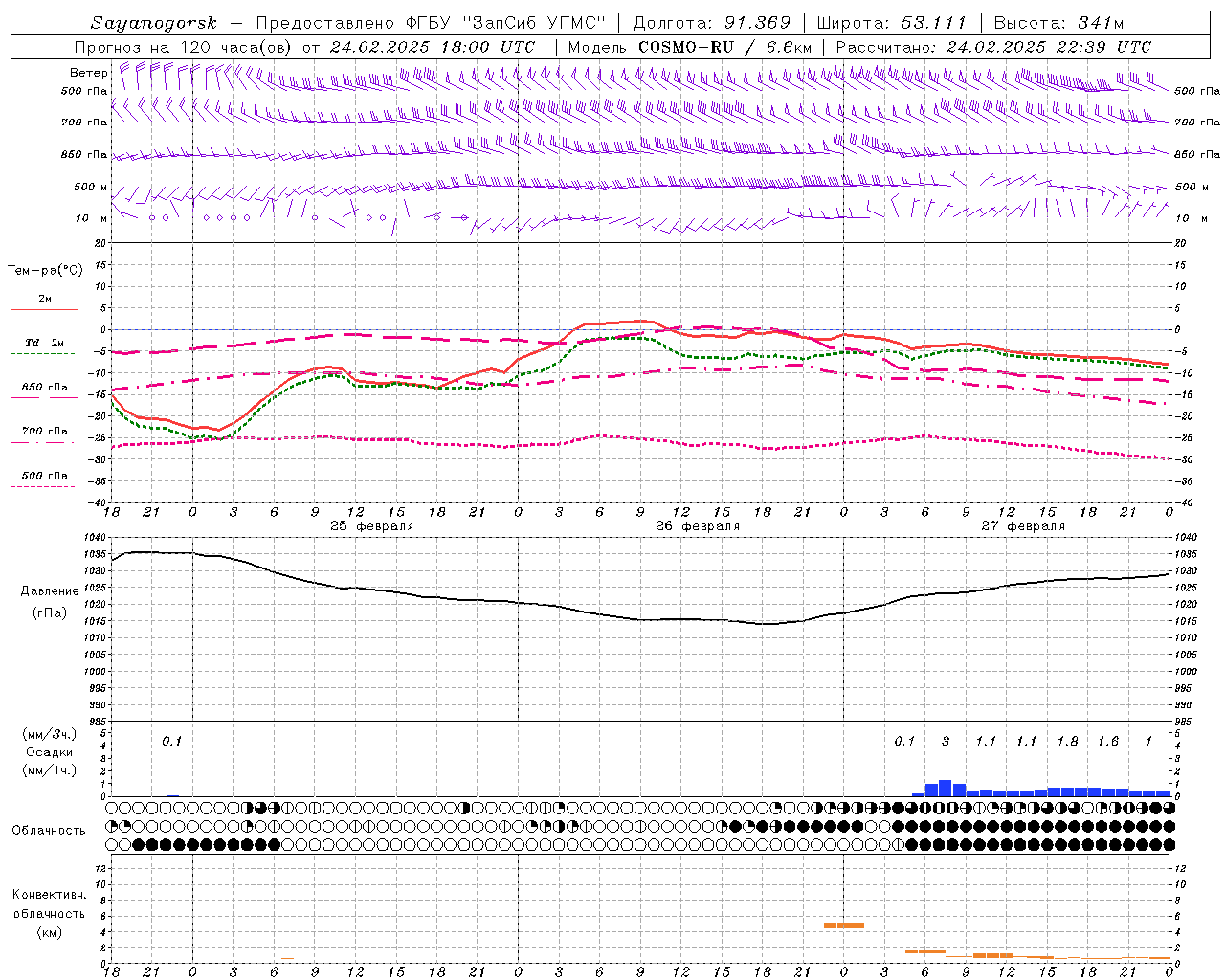
Task: Click the (гПа) pressure unit label
Action: [49, 613]
